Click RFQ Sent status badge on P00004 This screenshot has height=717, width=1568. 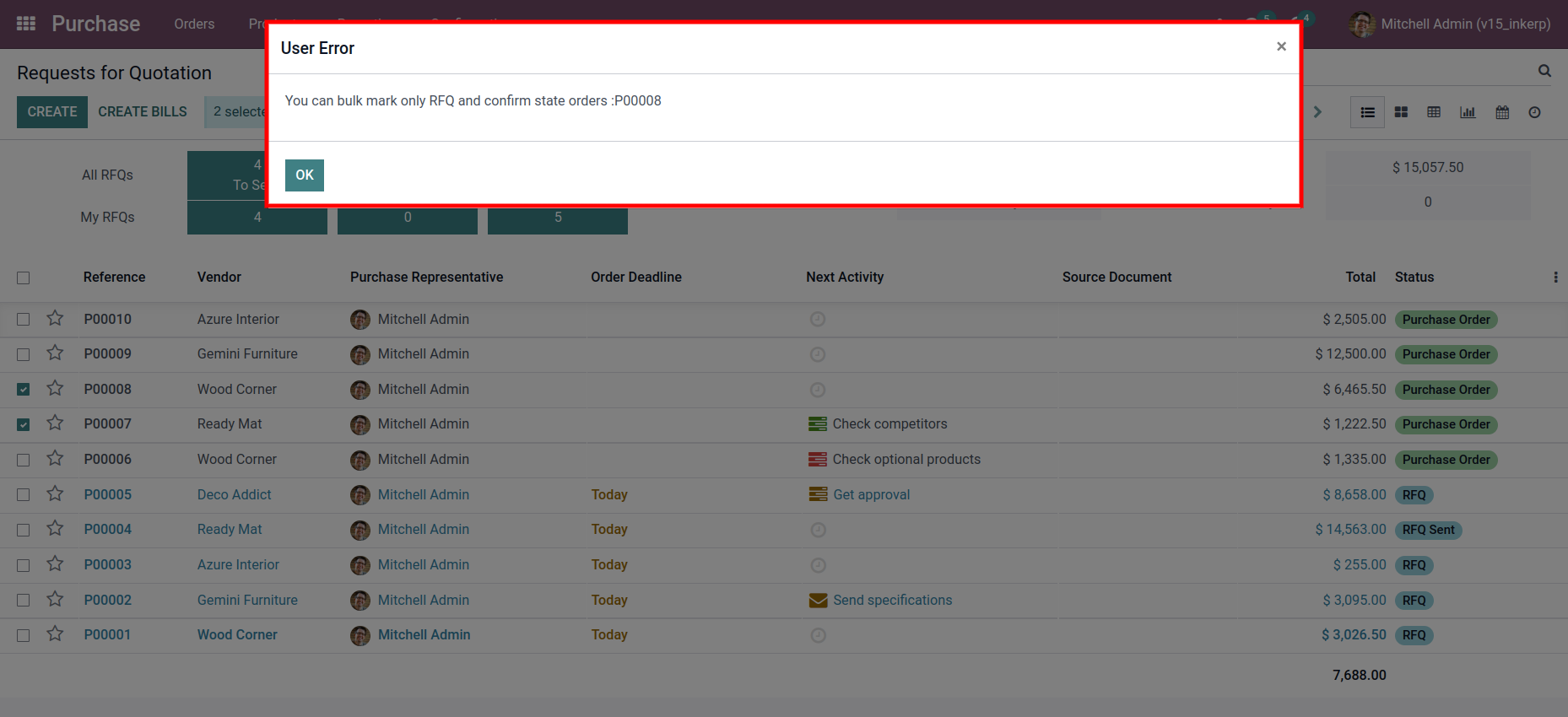pyautogui.click(x=1429, y=530)
